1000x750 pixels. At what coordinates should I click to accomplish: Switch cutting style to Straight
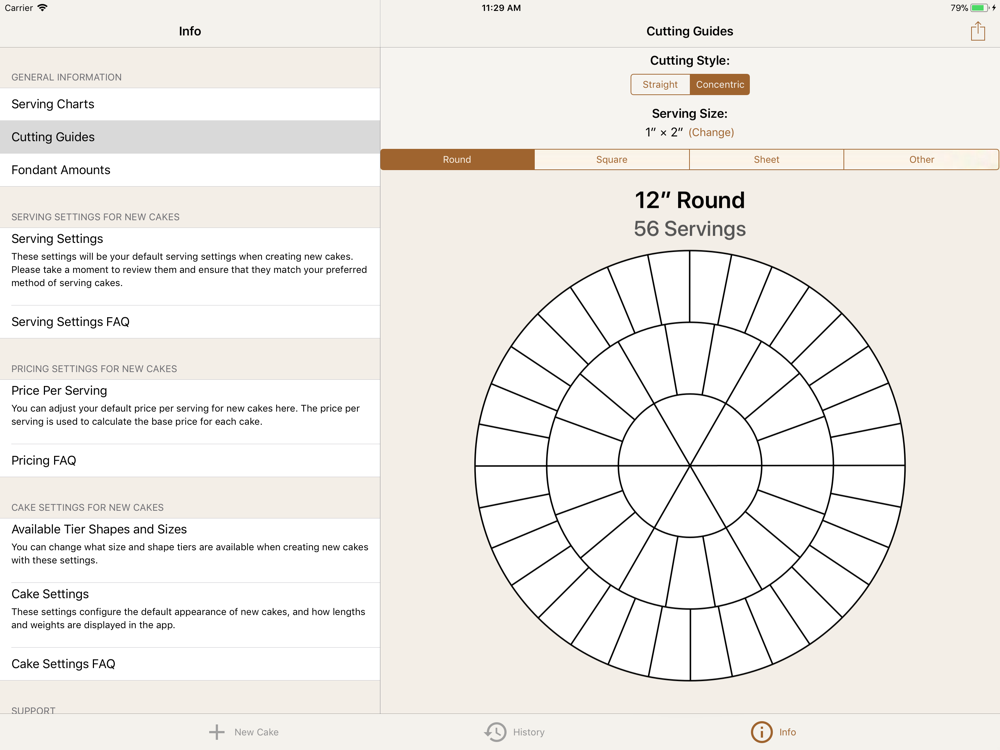point(660,84)
